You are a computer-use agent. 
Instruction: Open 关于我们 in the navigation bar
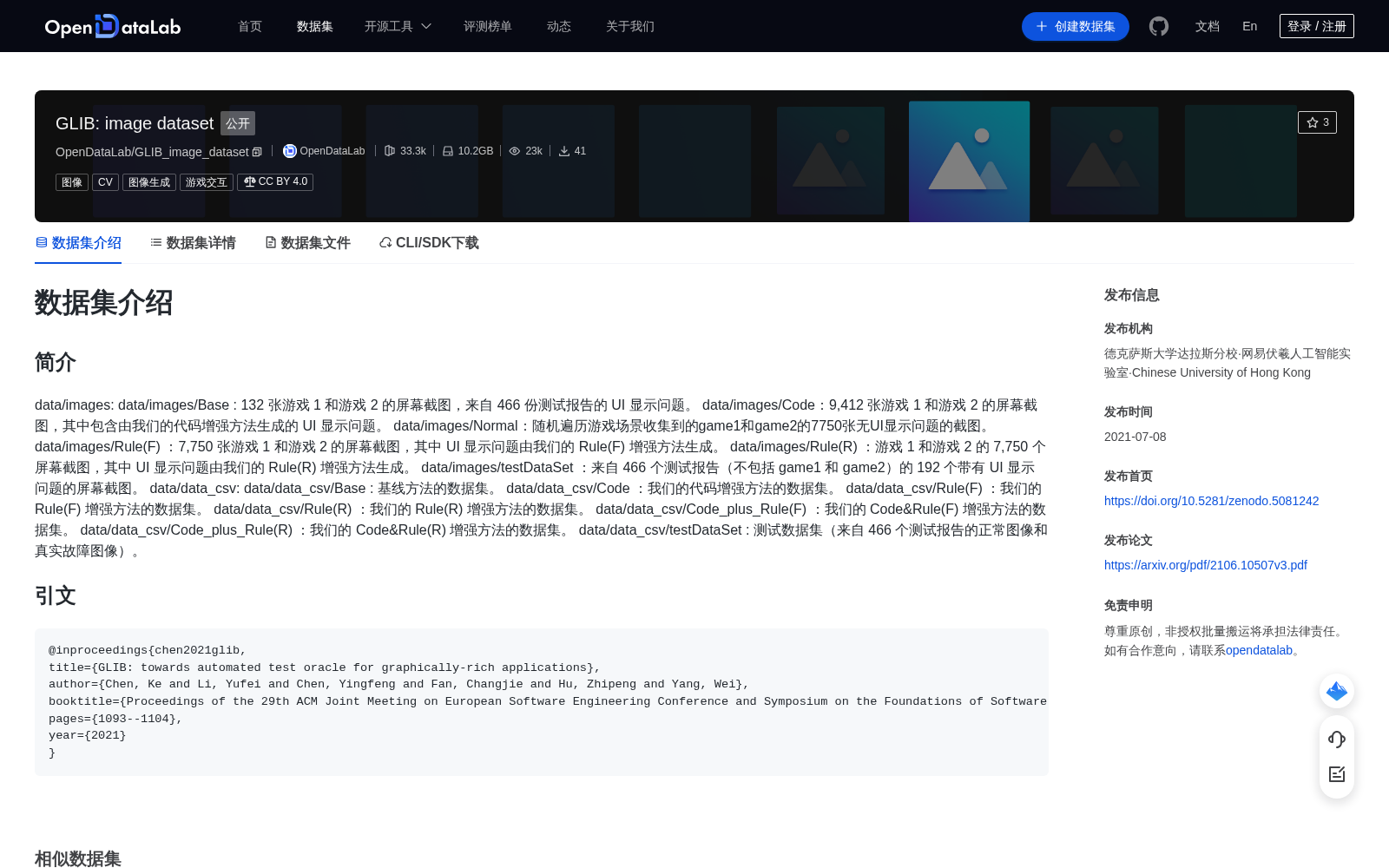point(630,26)
